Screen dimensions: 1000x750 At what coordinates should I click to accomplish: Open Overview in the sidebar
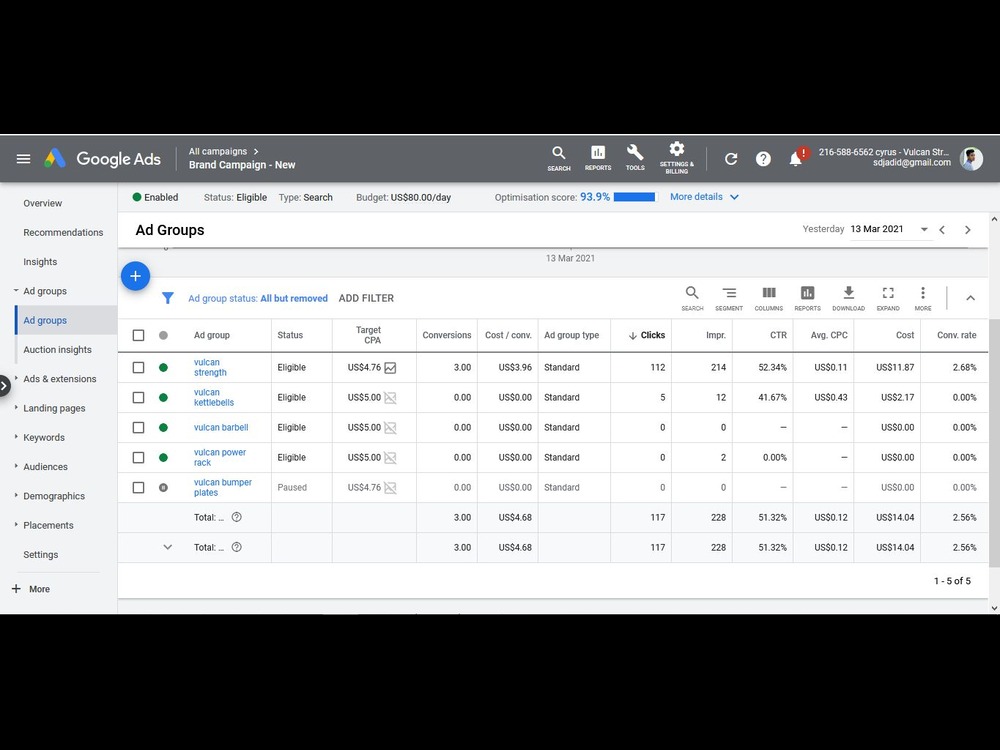(x=43, y=203)
